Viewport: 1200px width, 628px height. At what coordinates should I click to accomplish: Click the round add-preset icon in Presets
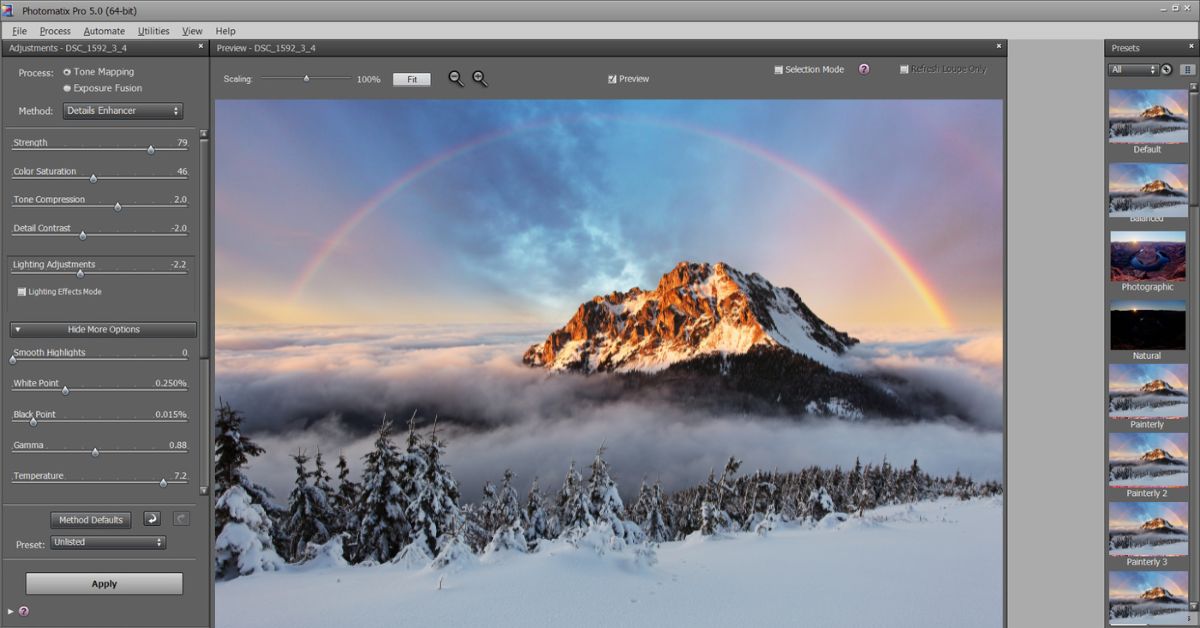click(x=1166, y=70)
